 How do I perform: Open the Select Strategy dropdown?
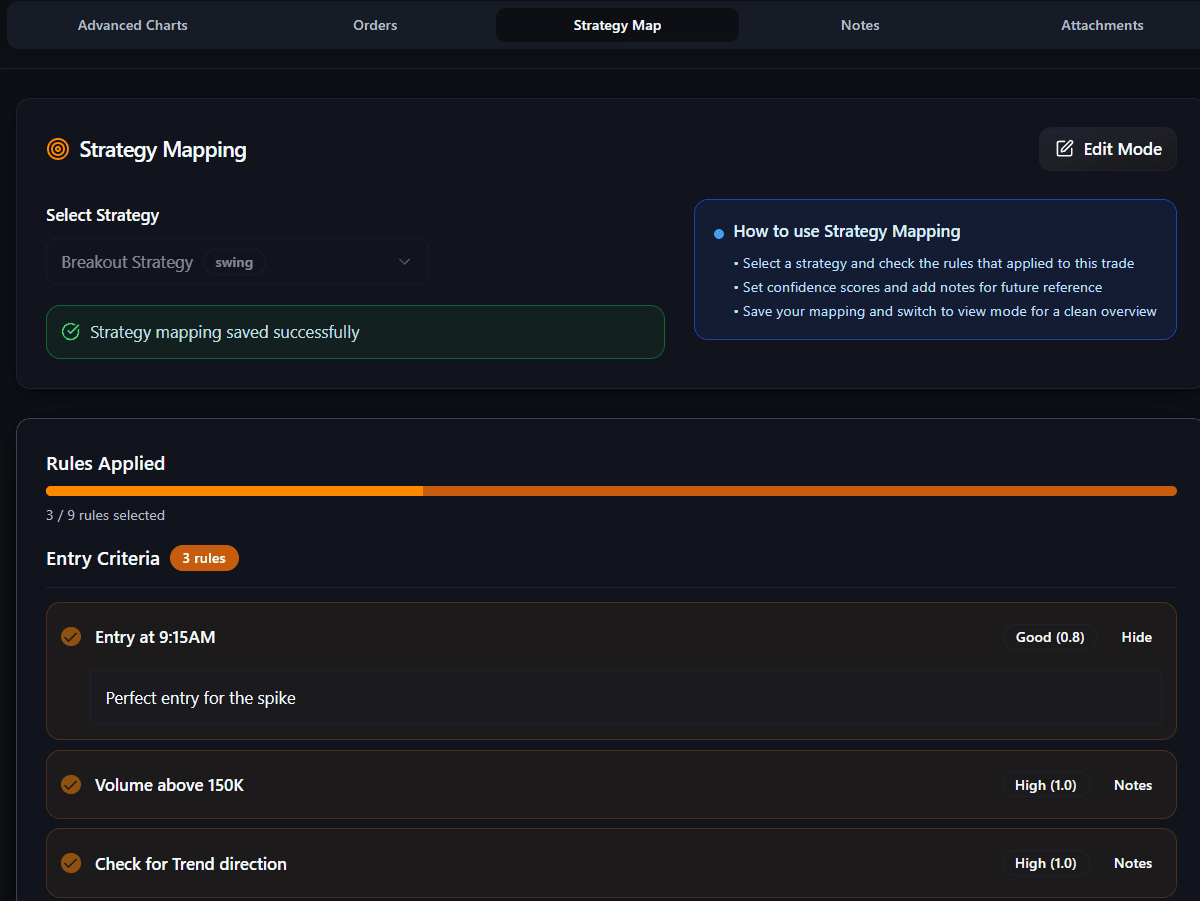click(237, 261)
